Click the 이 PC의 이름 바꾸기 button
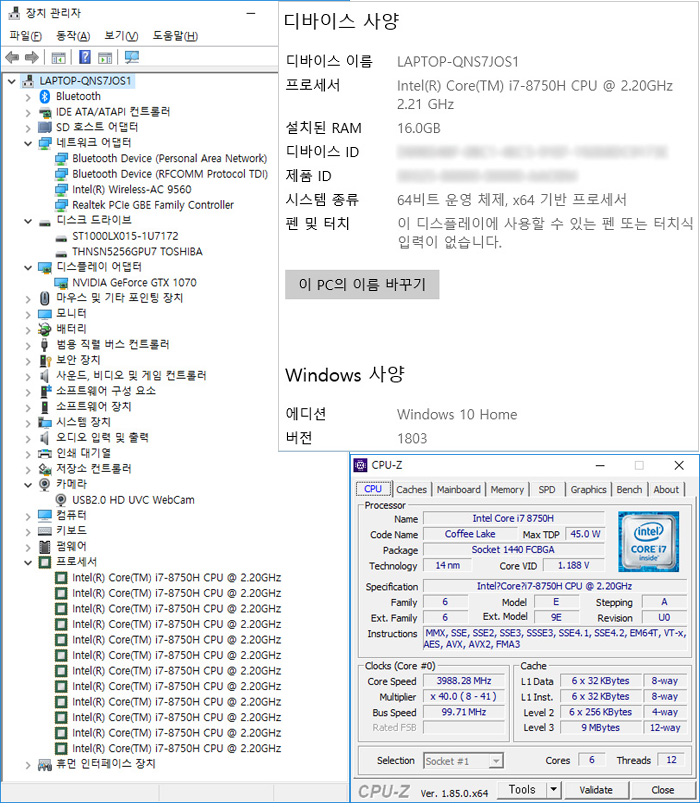Image resolution: width=700 pixels, height=807 pixels. point(362,284)
